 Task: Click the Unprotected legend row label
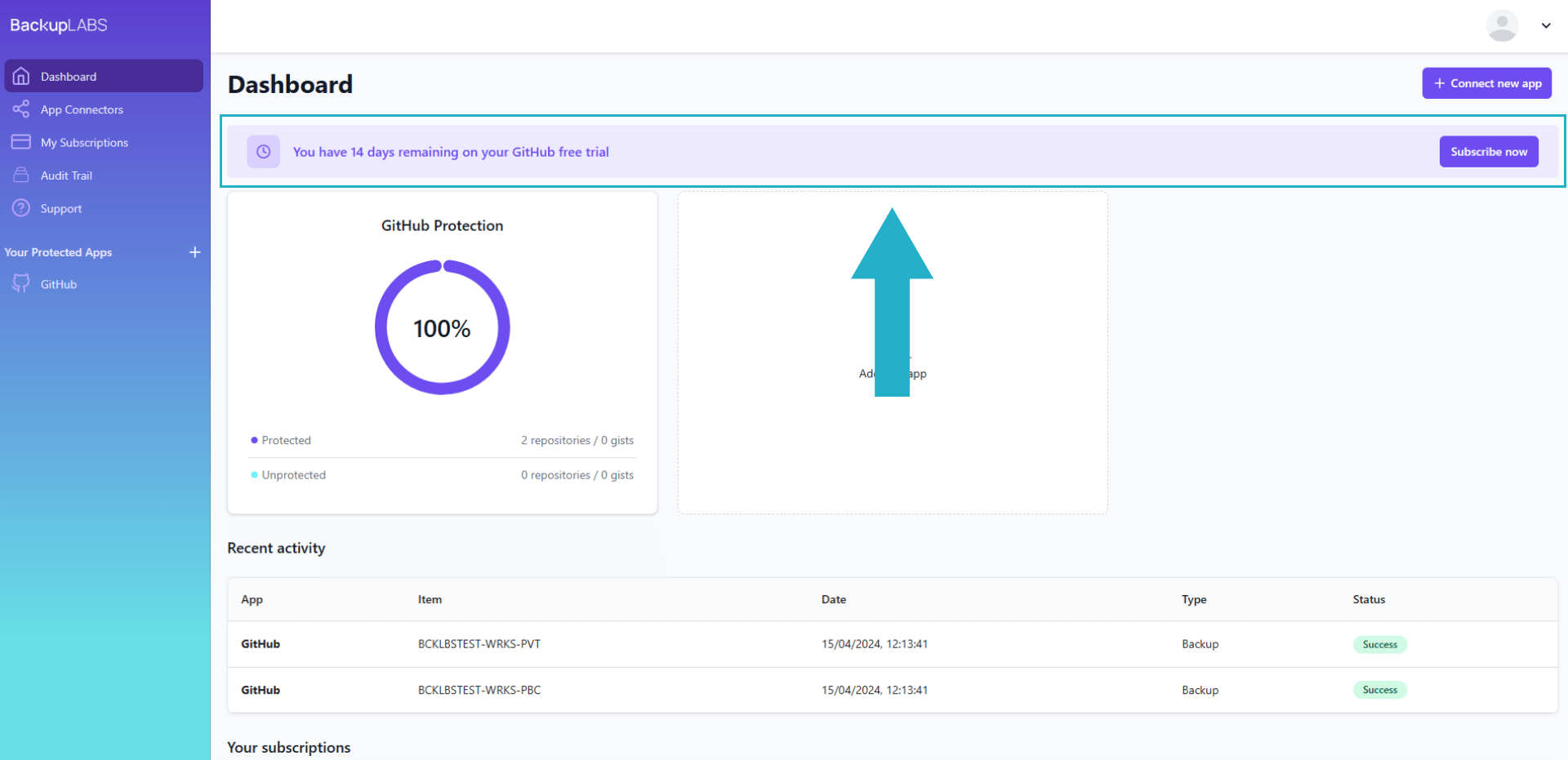[x=293, y=474]
